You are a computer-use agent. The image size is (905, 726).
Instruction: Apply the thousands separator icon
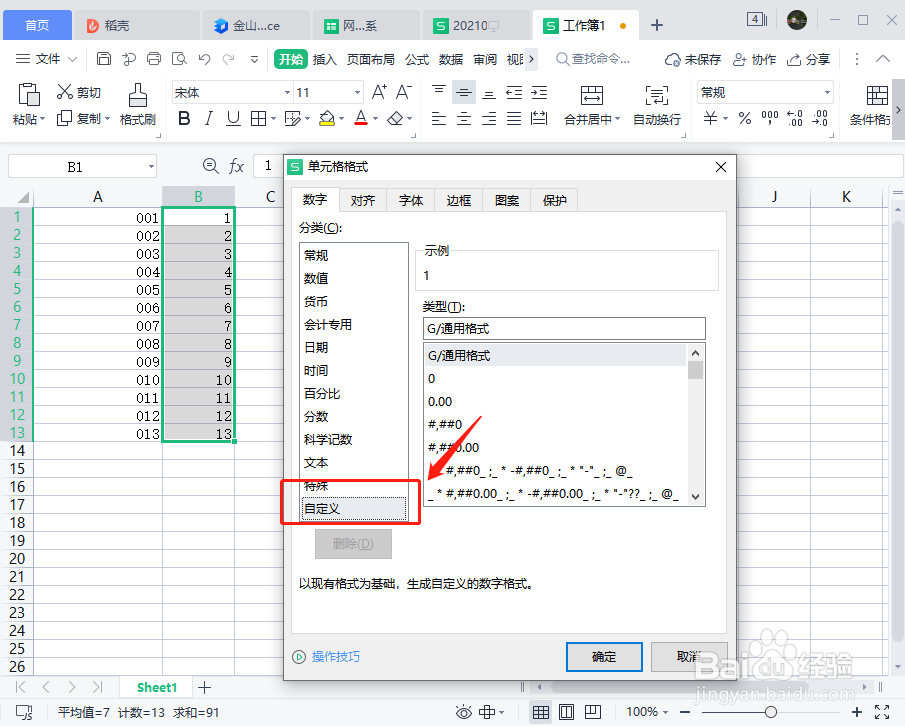[x=770, y=119]
